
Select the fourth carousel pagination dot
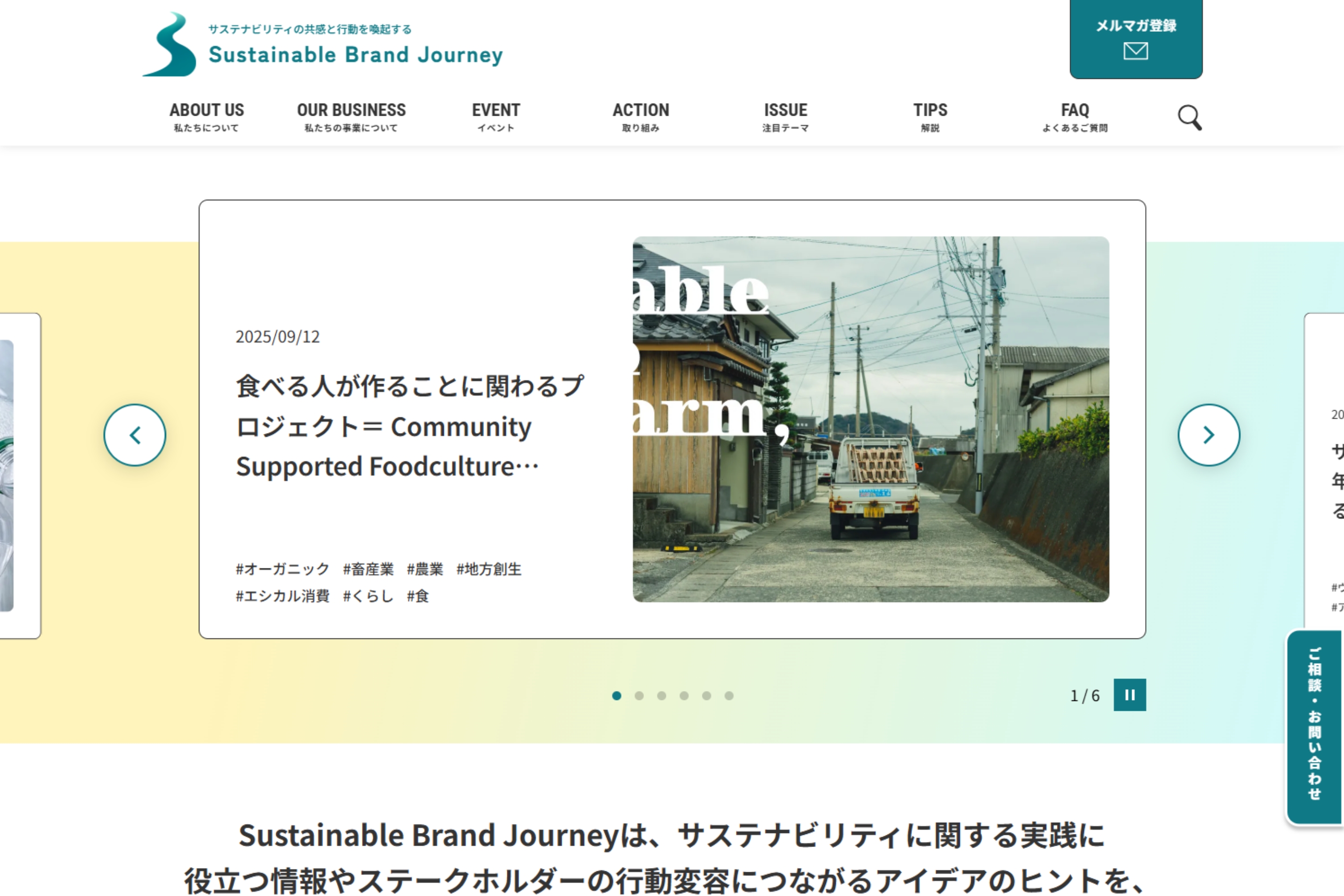(684, 695)
